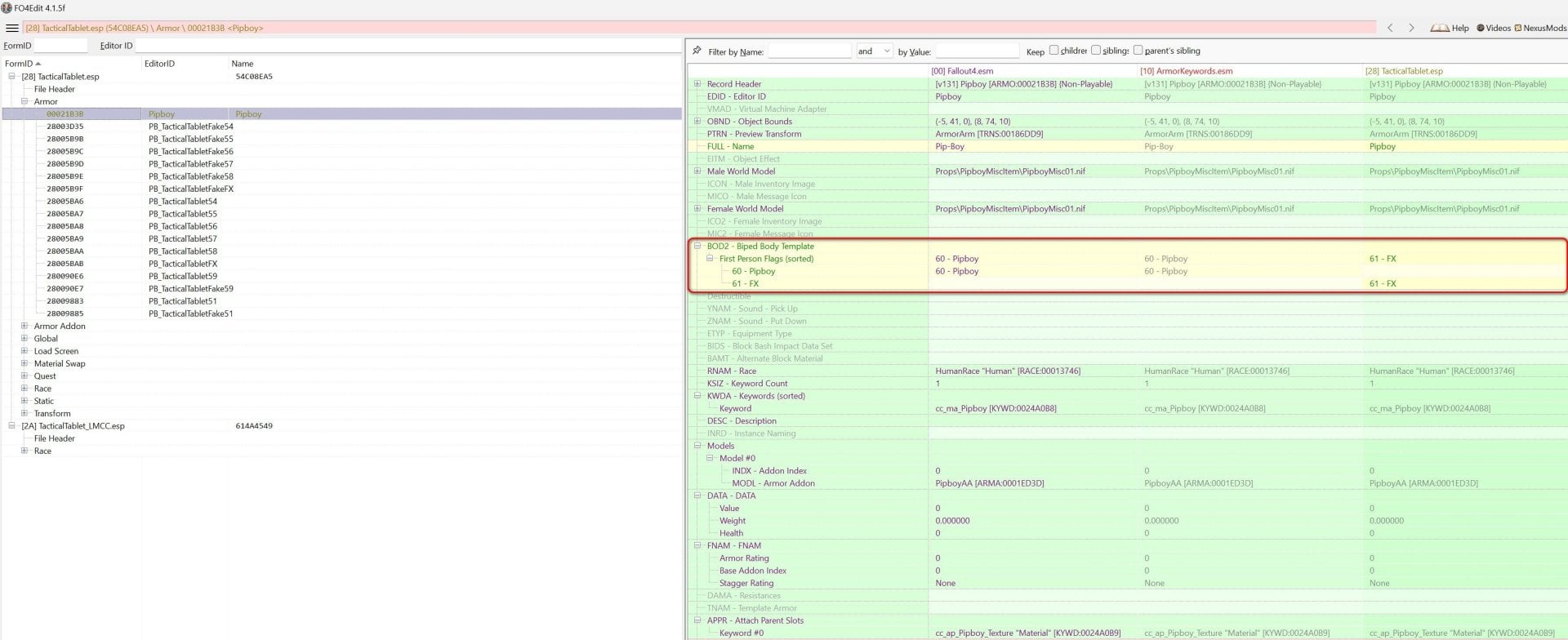Select PB_TacticalTabletFake59 record
Image resolution: width=1568 pixels, height=640 pixels.
pos(190,289)
